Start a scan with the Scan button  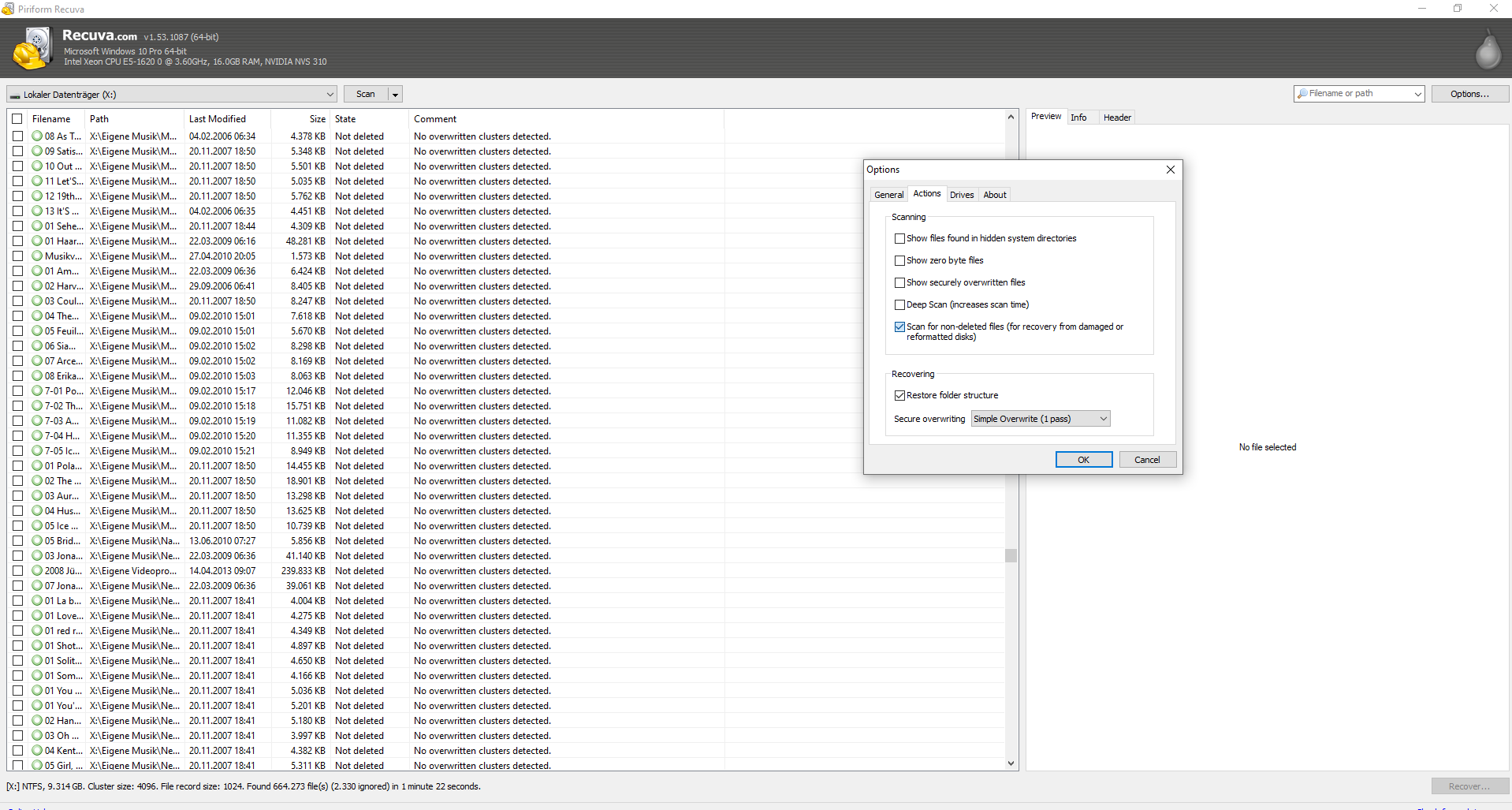coord(366,95)
